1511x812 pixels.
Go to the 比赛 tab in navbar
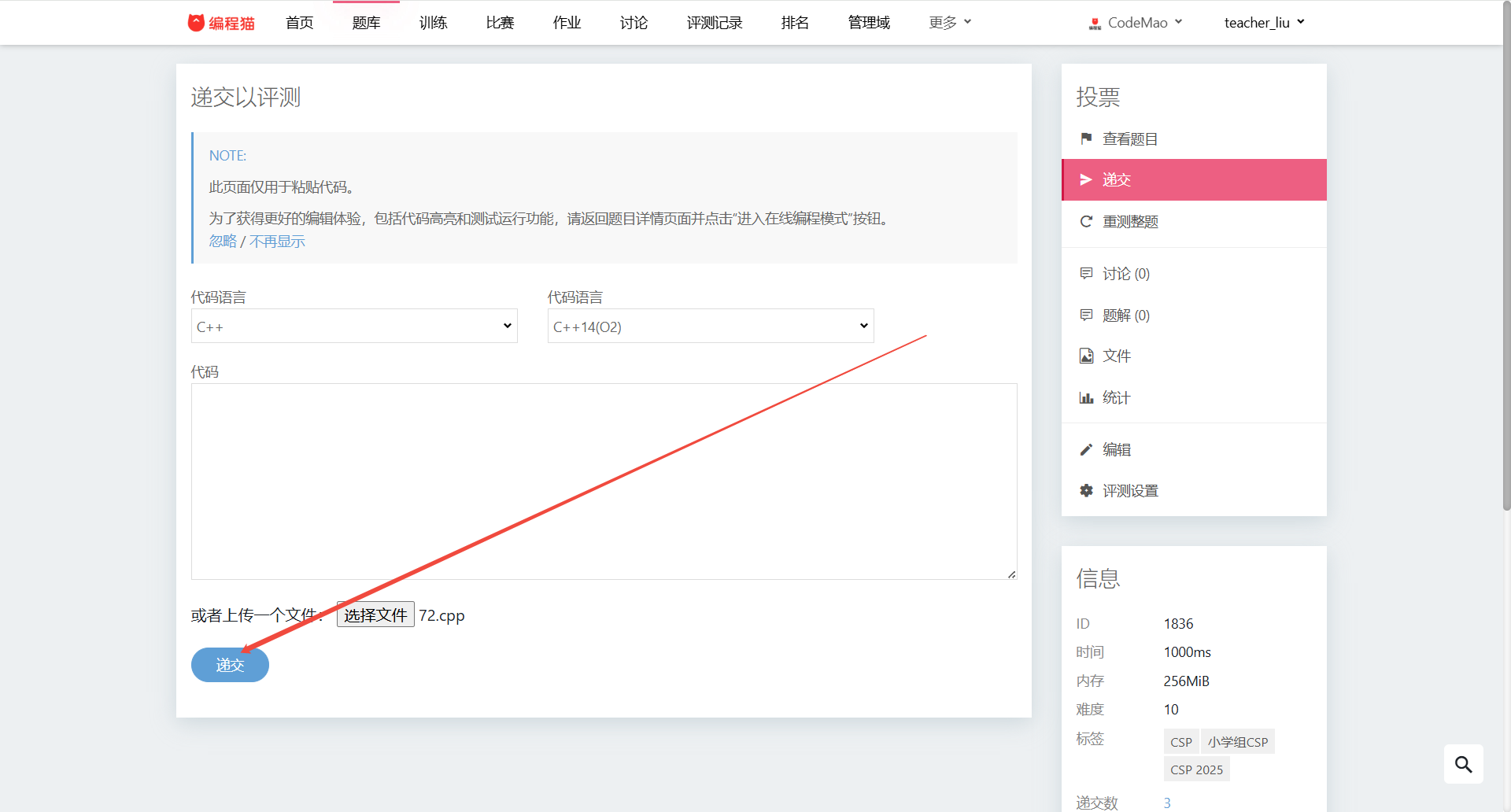pos(500,23)
